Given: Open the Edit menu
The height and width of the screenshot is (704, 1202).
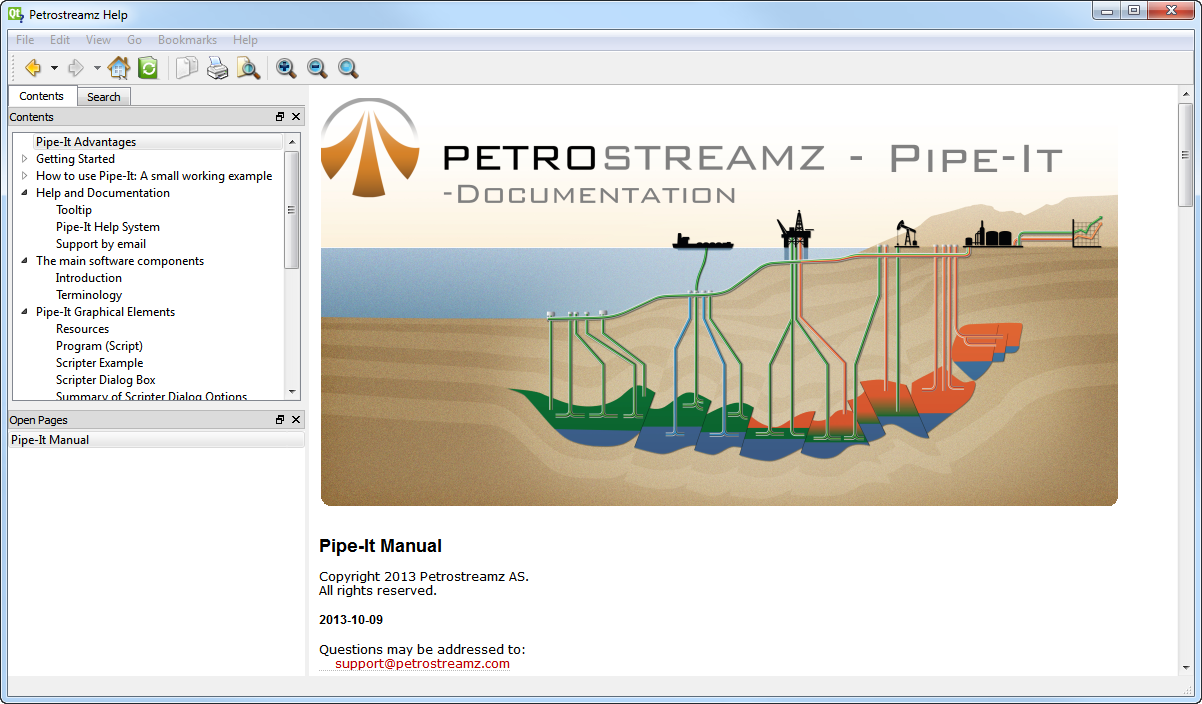Looking at the screenshot, I should 60,40.
